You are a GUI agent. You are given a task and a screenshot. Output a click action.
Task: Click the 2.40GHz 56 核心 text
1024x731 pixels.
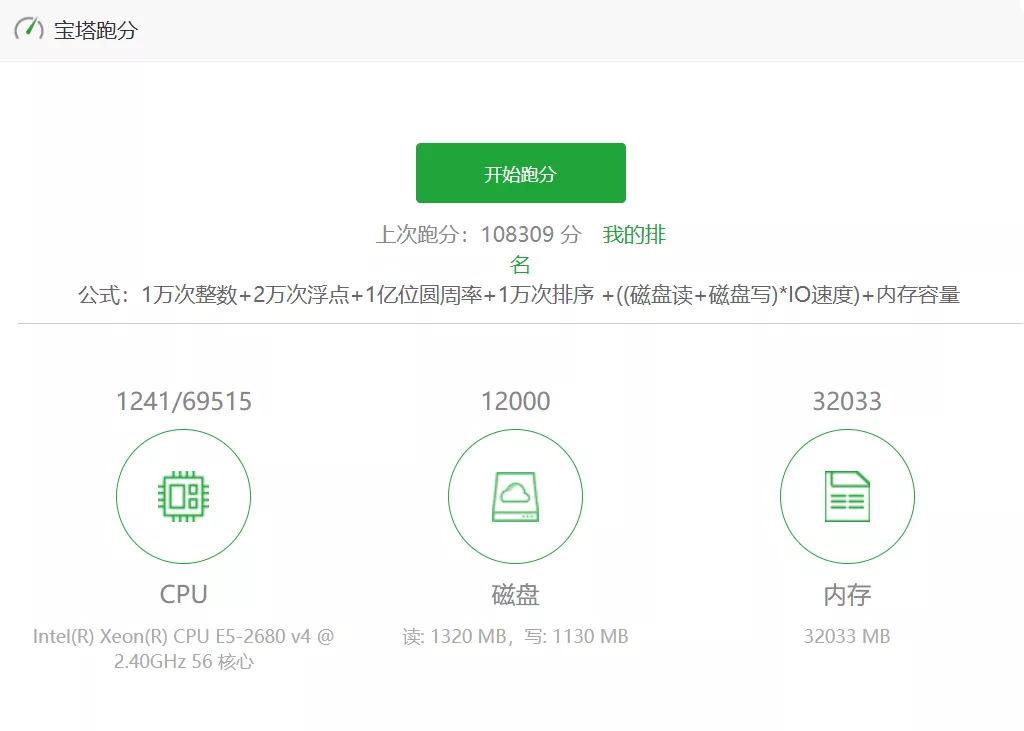click(184, 662)
